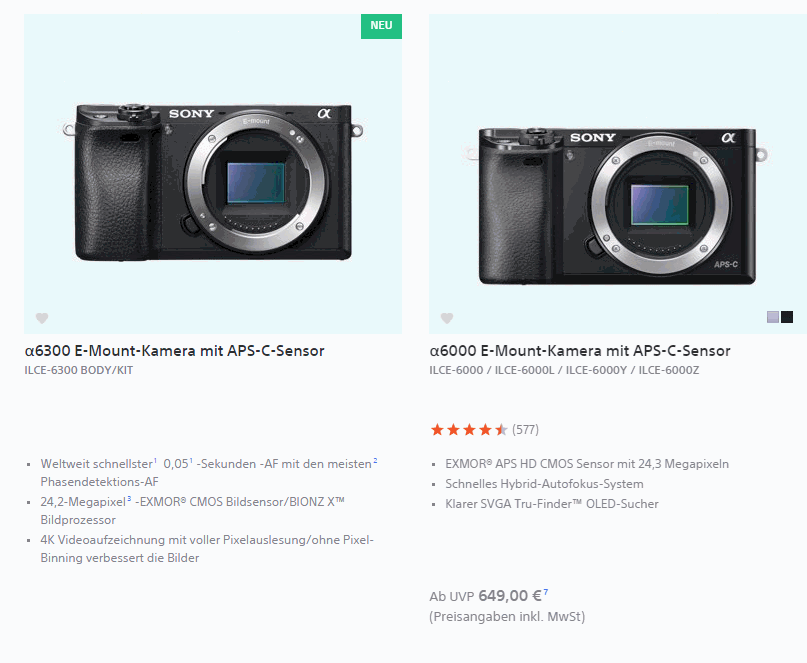Open the α6300 camera product image
Viewport: 807px width, 663px height.
click(213, 180)
